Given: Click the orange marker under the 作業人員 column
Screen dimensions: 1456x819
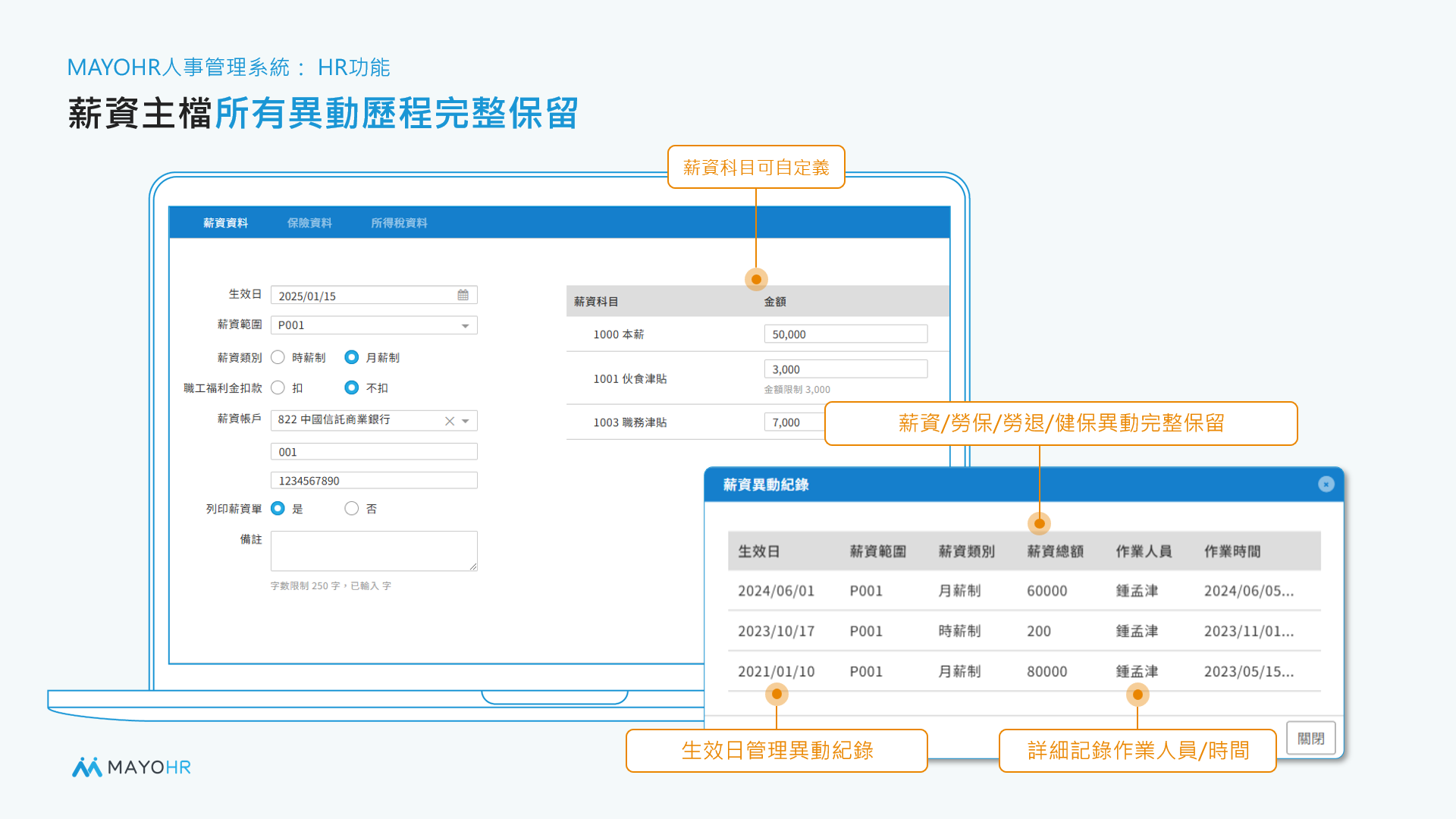Looking at the screenshot, I should tap(1137, 694).
